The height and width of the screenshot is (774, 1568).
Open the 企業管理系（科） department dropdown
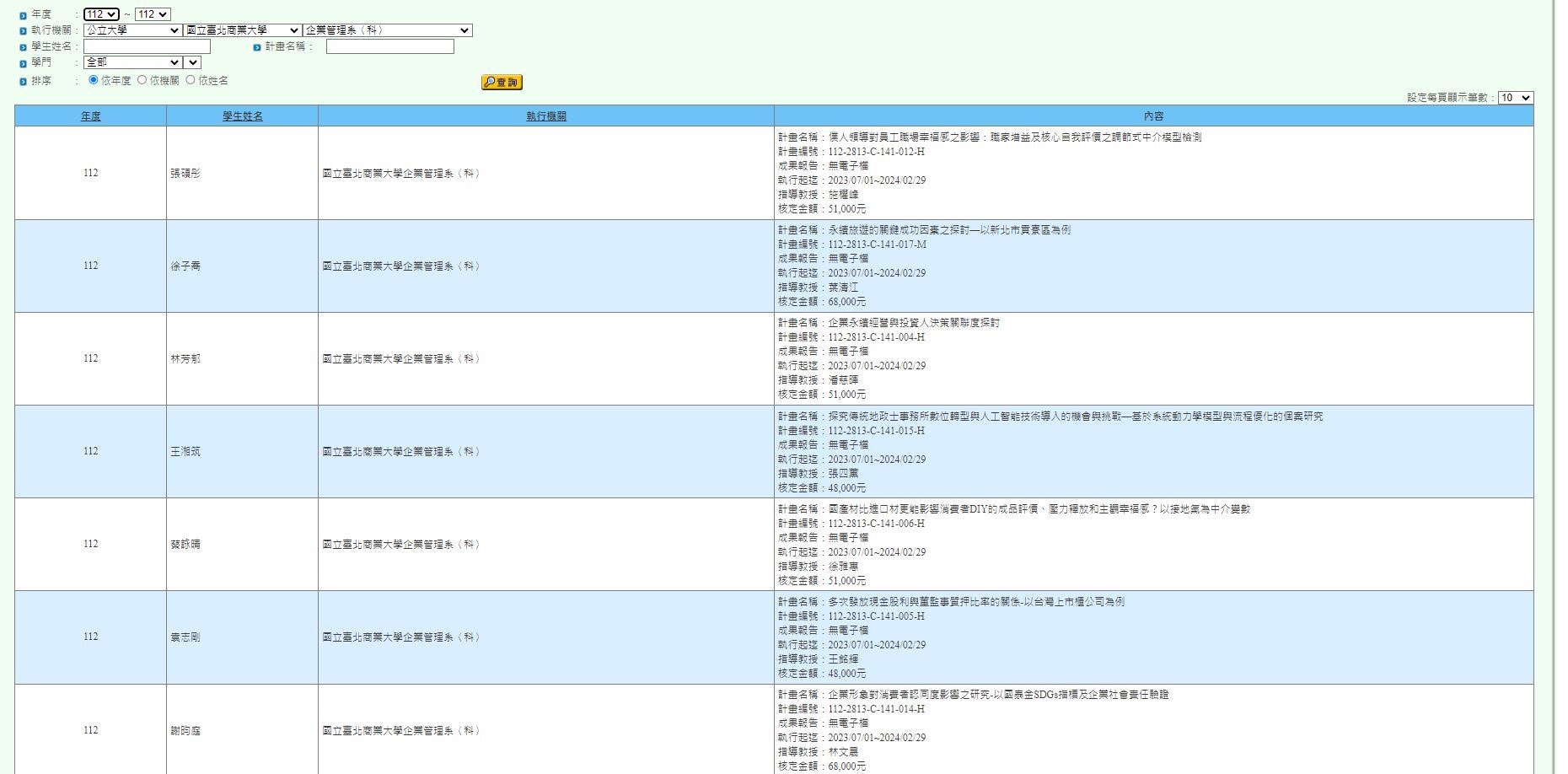(388, 30)
